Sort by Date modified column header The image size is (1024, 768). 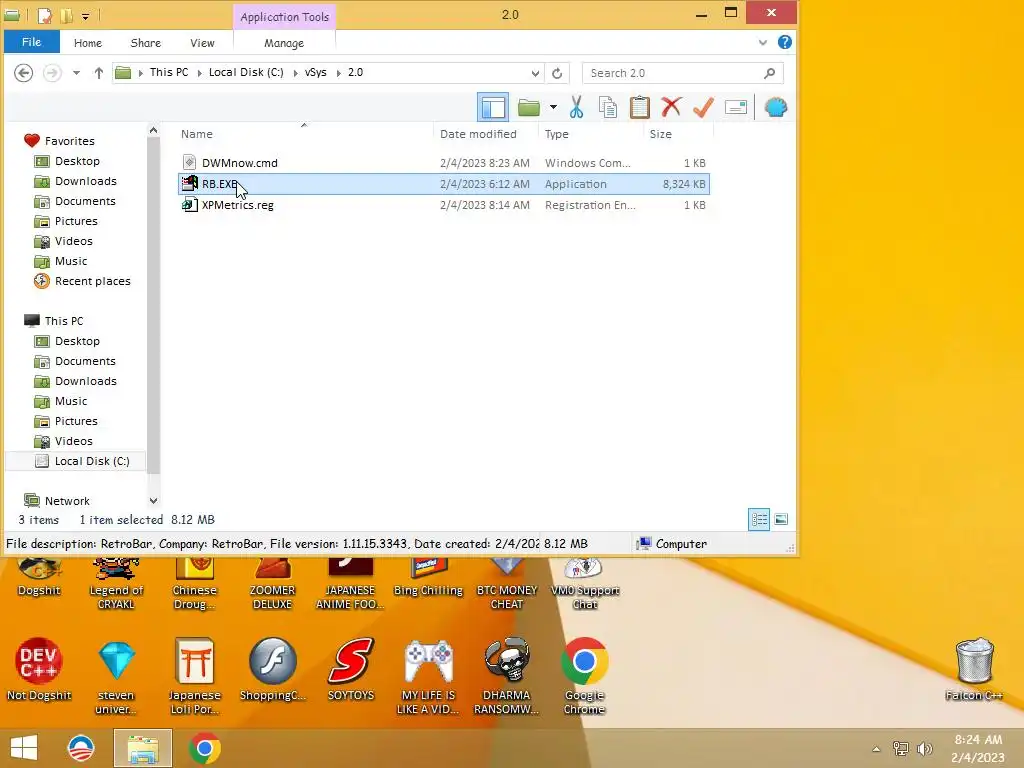(478, 134)
